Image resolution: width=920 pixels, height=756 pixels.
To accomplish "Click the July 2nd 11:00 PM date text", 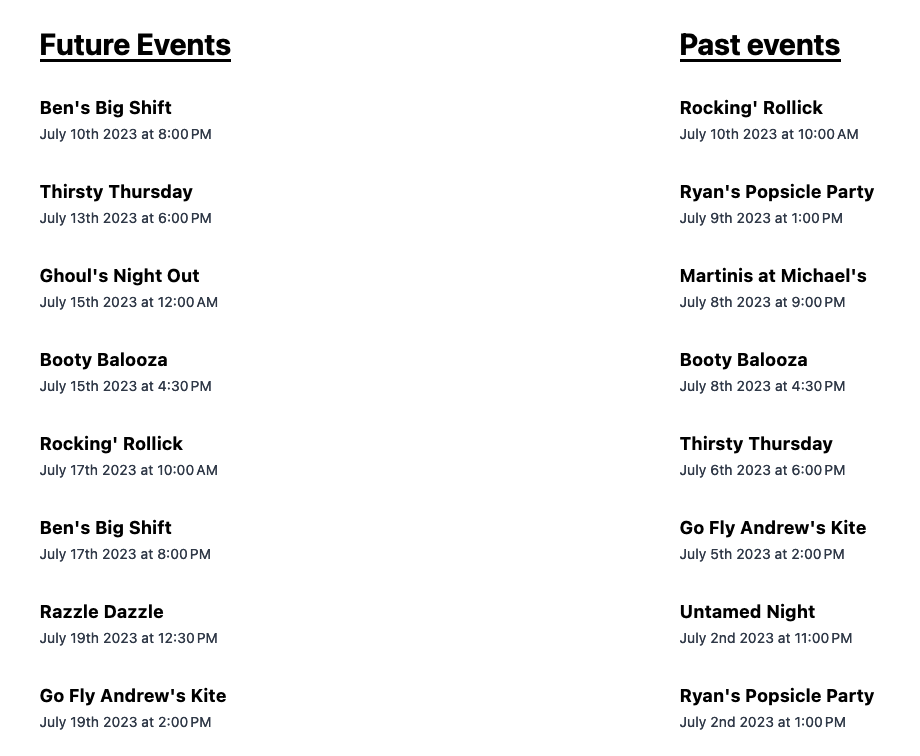I will coord(765,638).
